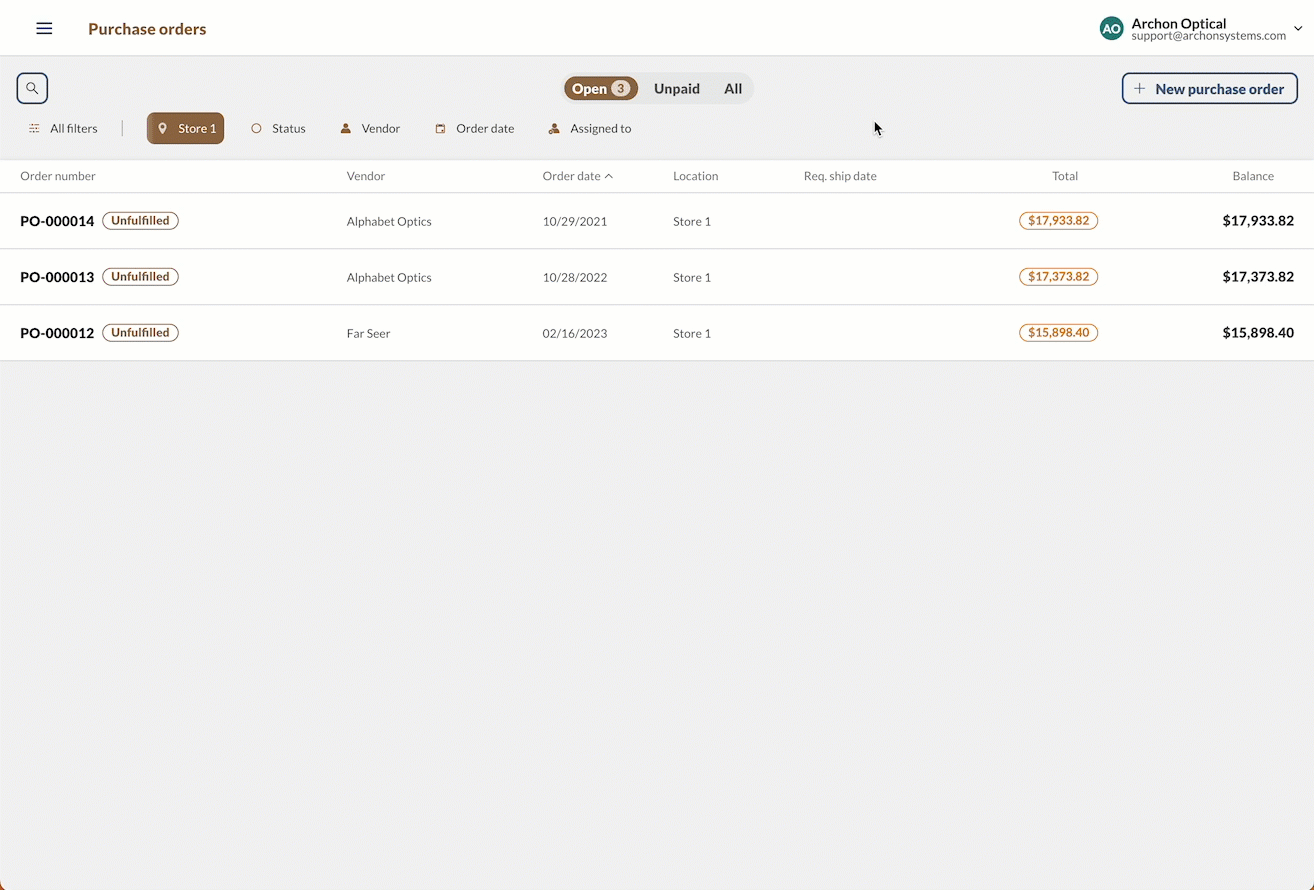Click New purchase order button
Screen dimensions: 1314x890
pos(1209,89)
